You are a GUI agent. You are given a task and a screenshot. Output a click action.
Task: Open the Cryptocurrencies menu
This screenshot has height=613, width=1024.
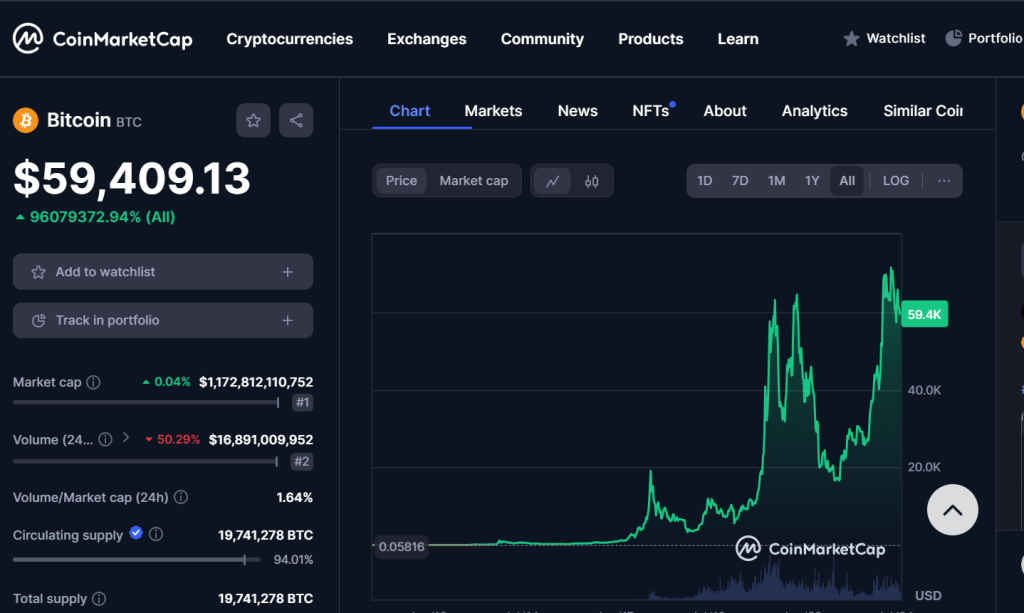pos(290,39)
